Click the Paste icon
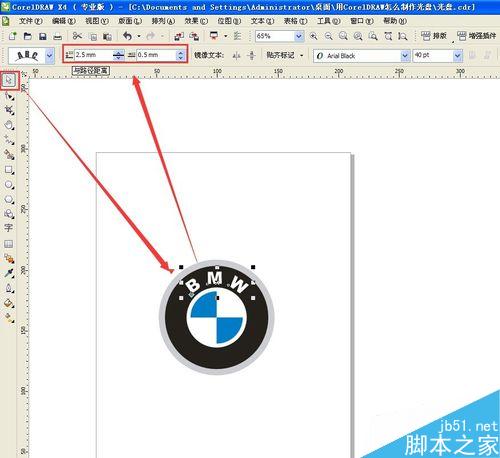Screen dimensions: 500x458 pyautogui.click(x=107, y=37)
